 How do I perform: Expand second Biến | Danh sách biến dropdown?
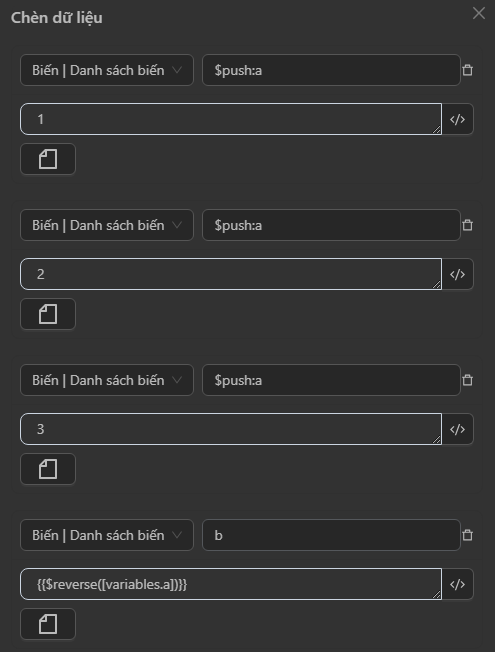[x=107, y=225]
